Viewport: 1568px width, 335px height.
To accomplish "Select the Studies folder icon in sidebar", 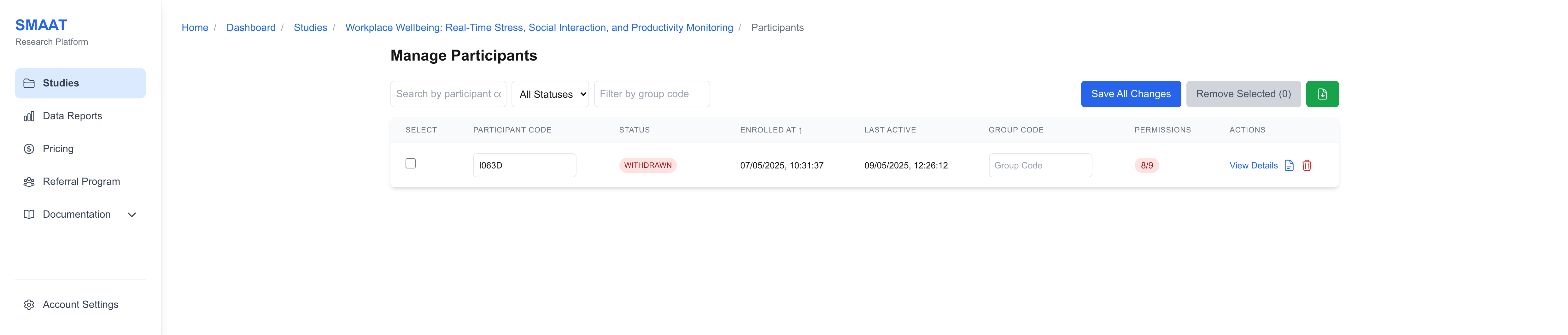I will [29, 83].
